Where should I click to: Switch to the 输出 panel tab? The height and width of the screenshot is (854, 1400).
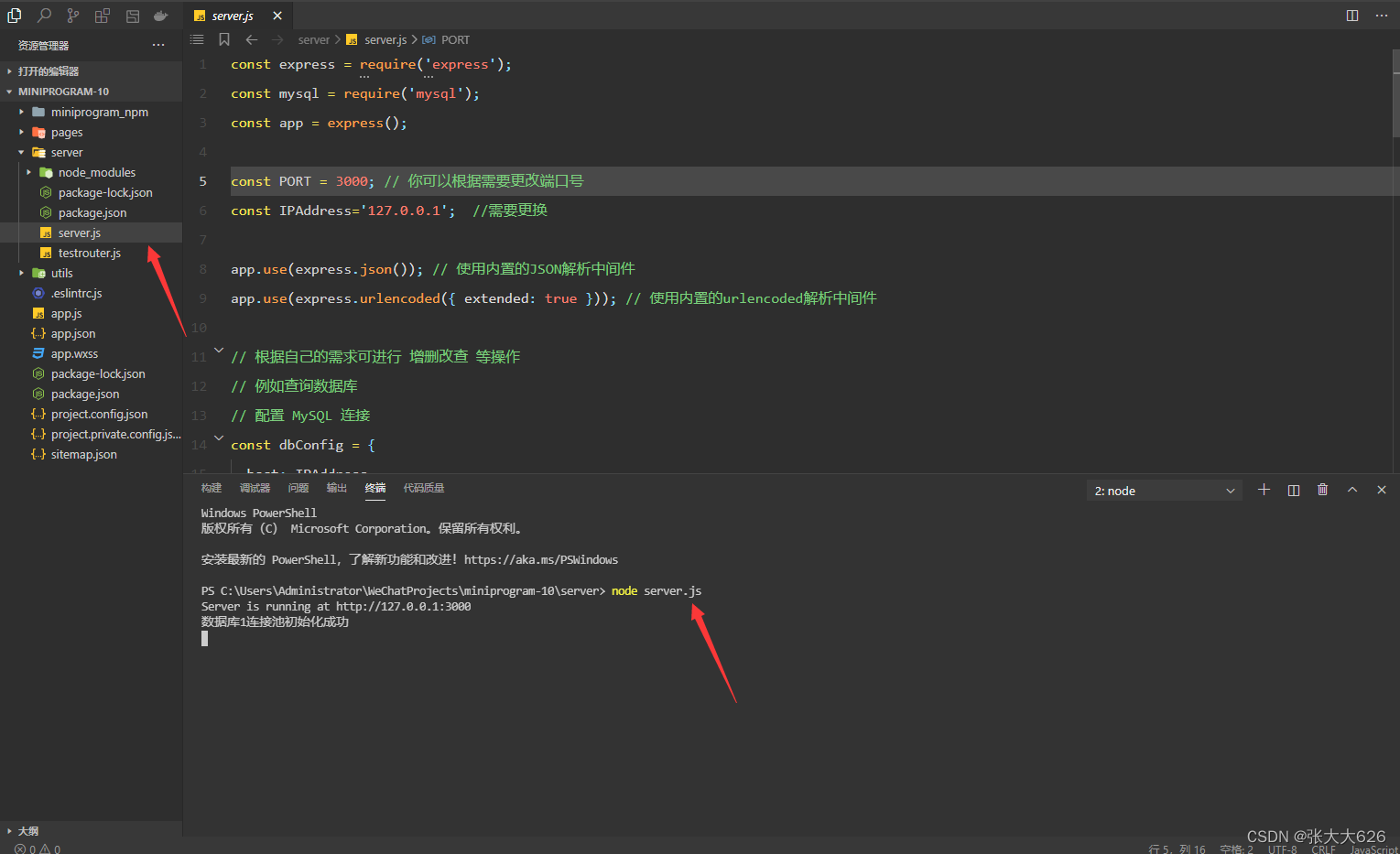(335, 488)
